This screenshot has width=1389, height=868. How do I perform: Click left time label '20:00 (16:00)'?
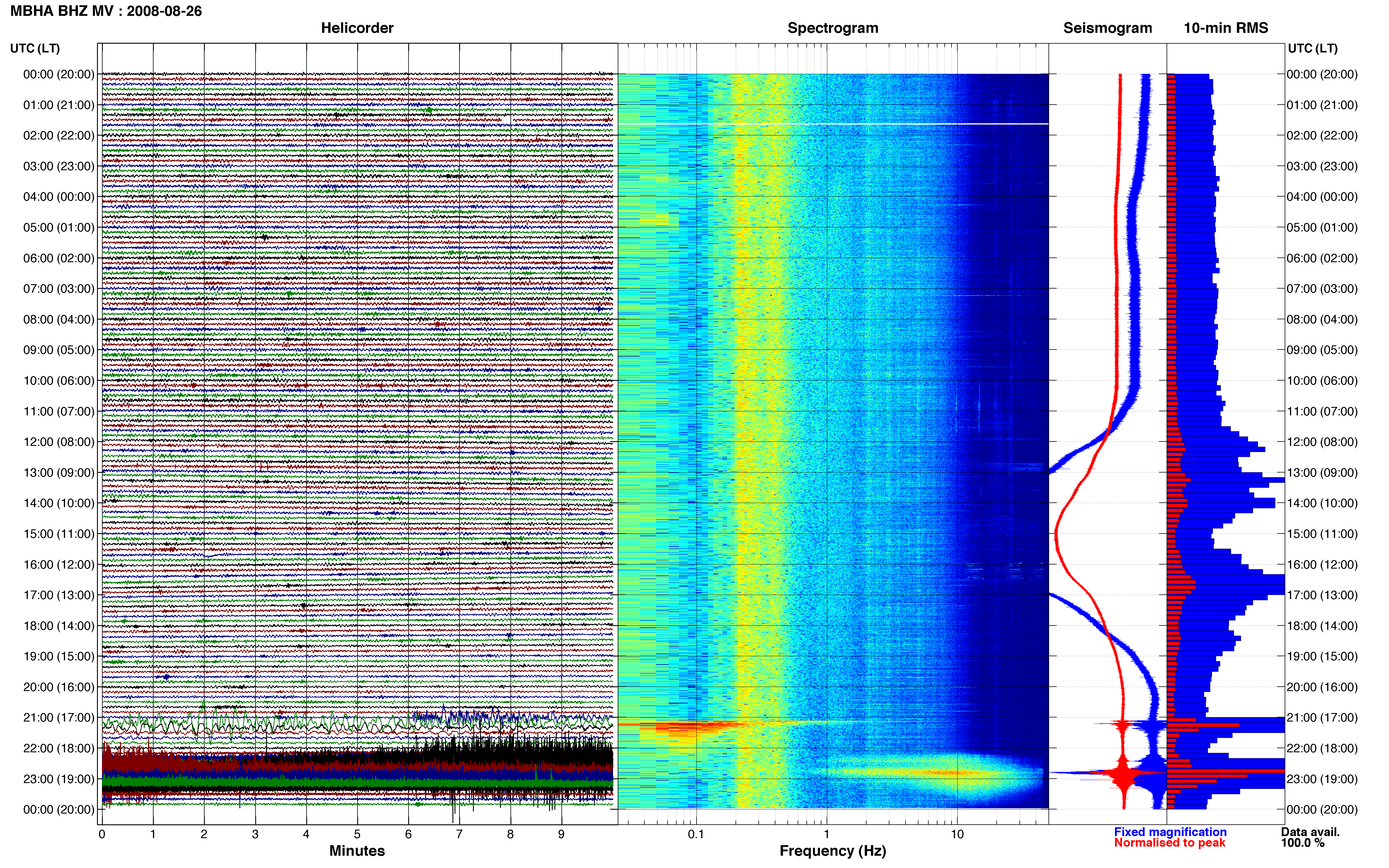(x=59, y=687)
